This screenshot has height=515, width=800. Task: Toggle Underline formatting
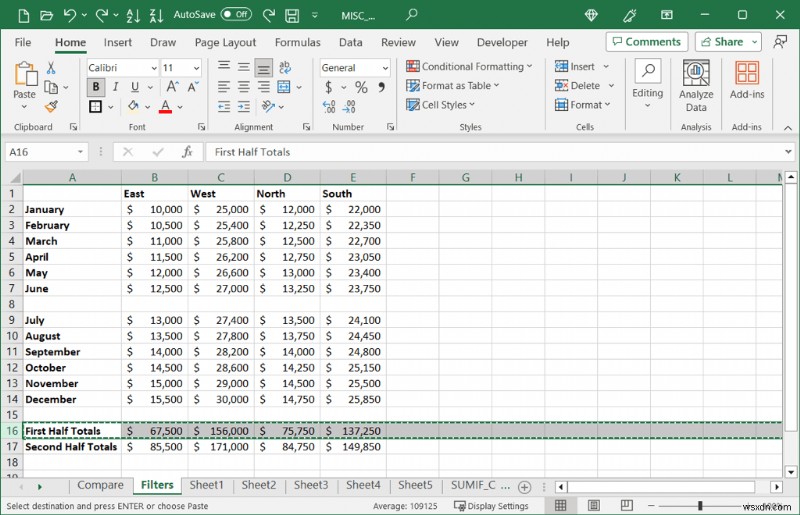[135, 87]
